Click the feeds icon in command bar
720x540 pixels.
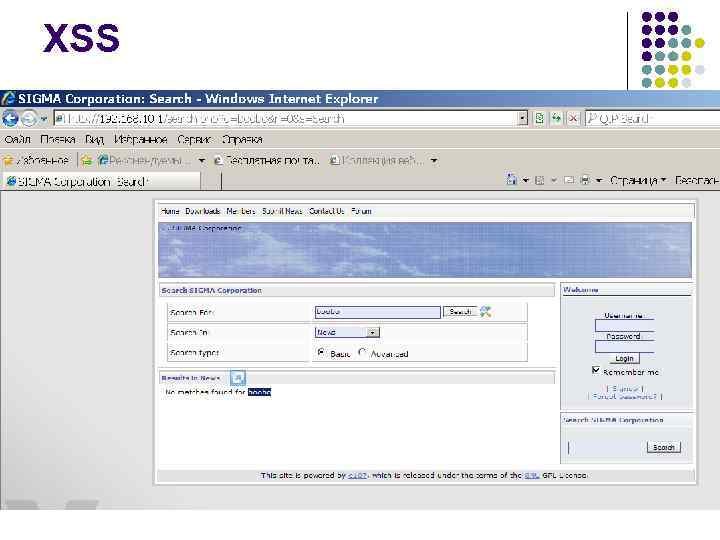[x=540, y=180]
